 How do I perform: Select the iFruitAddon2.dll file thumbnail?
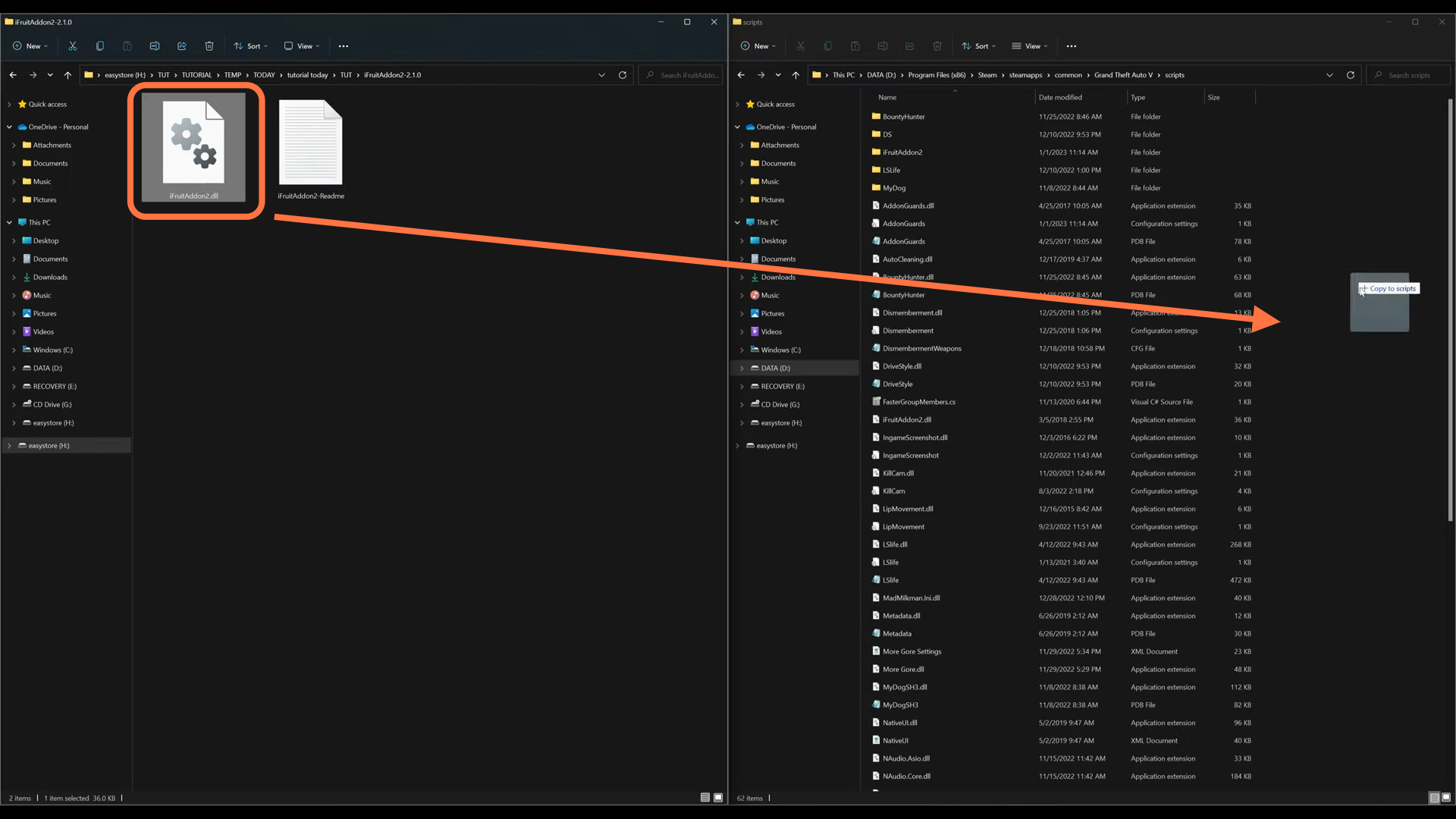tap(194, 148)
